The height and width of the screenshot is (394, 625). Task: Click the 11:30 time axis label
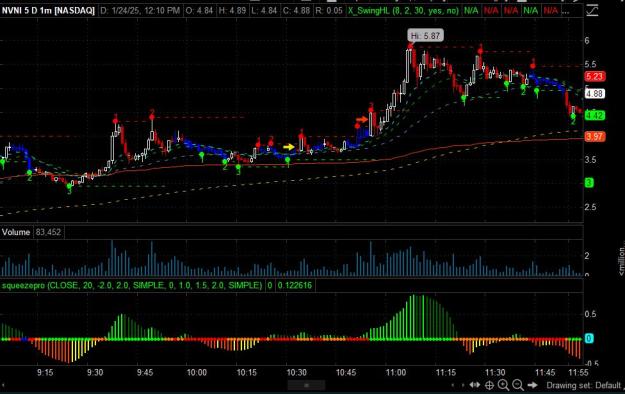pos(495,372)
